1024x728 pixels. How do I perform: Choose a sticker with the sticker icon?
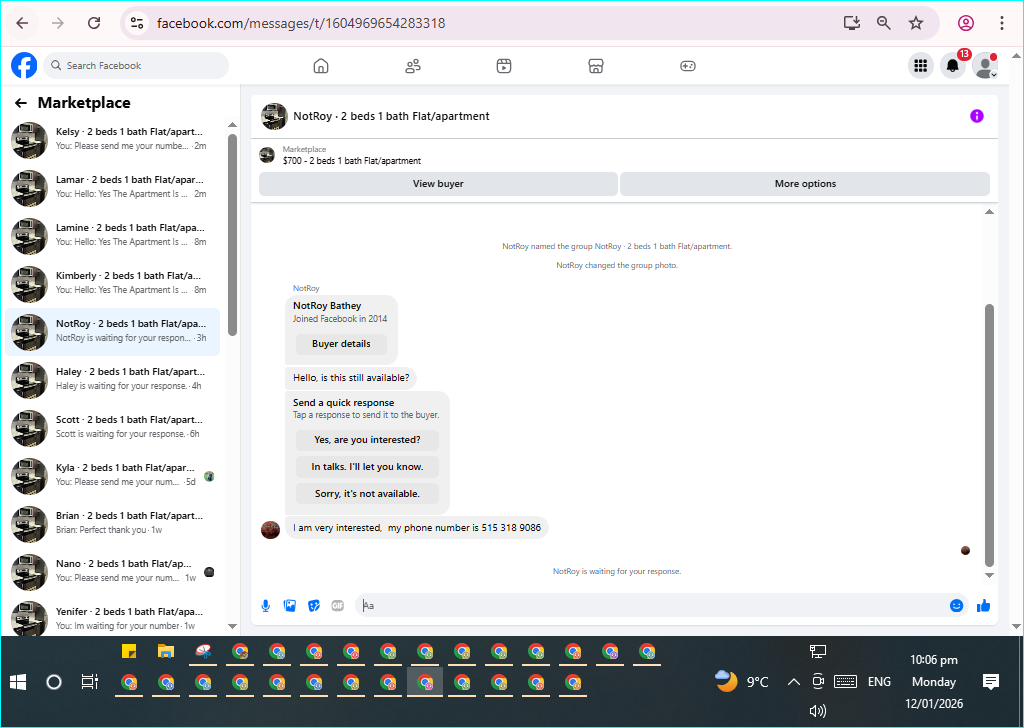point(314,606)
